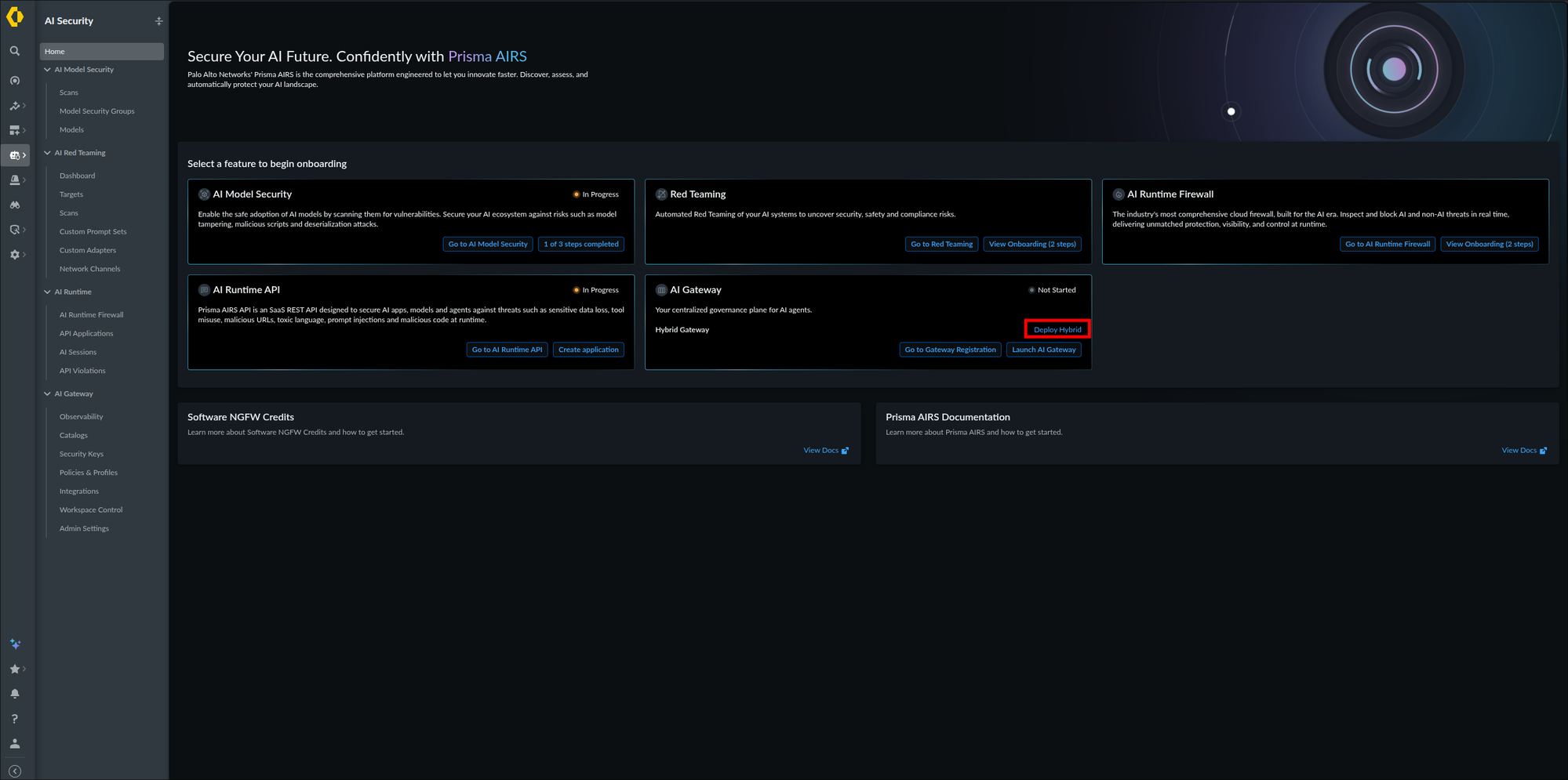Collapse all sections icon beside AI Security title
The image size is (1568, 780).
[158, 21]
